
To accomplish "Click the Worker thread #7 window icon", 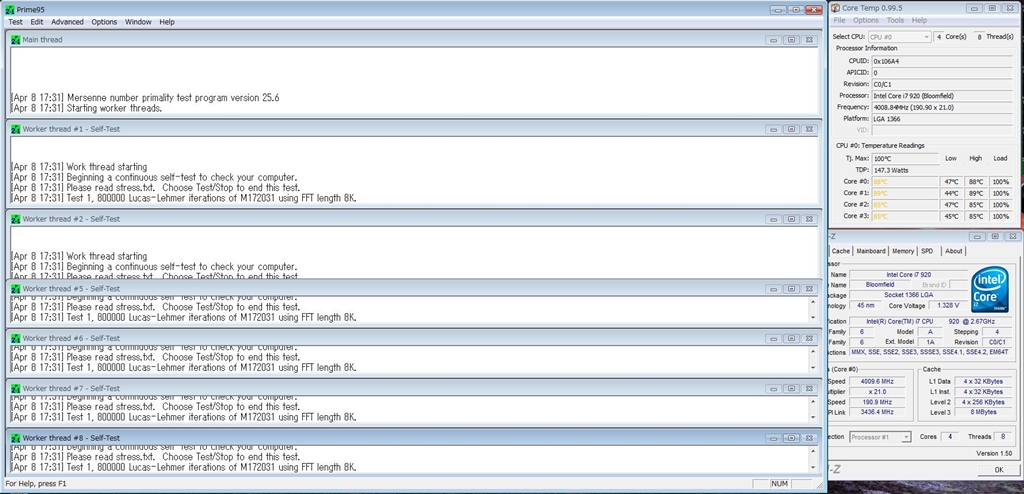I will point(16,389).
